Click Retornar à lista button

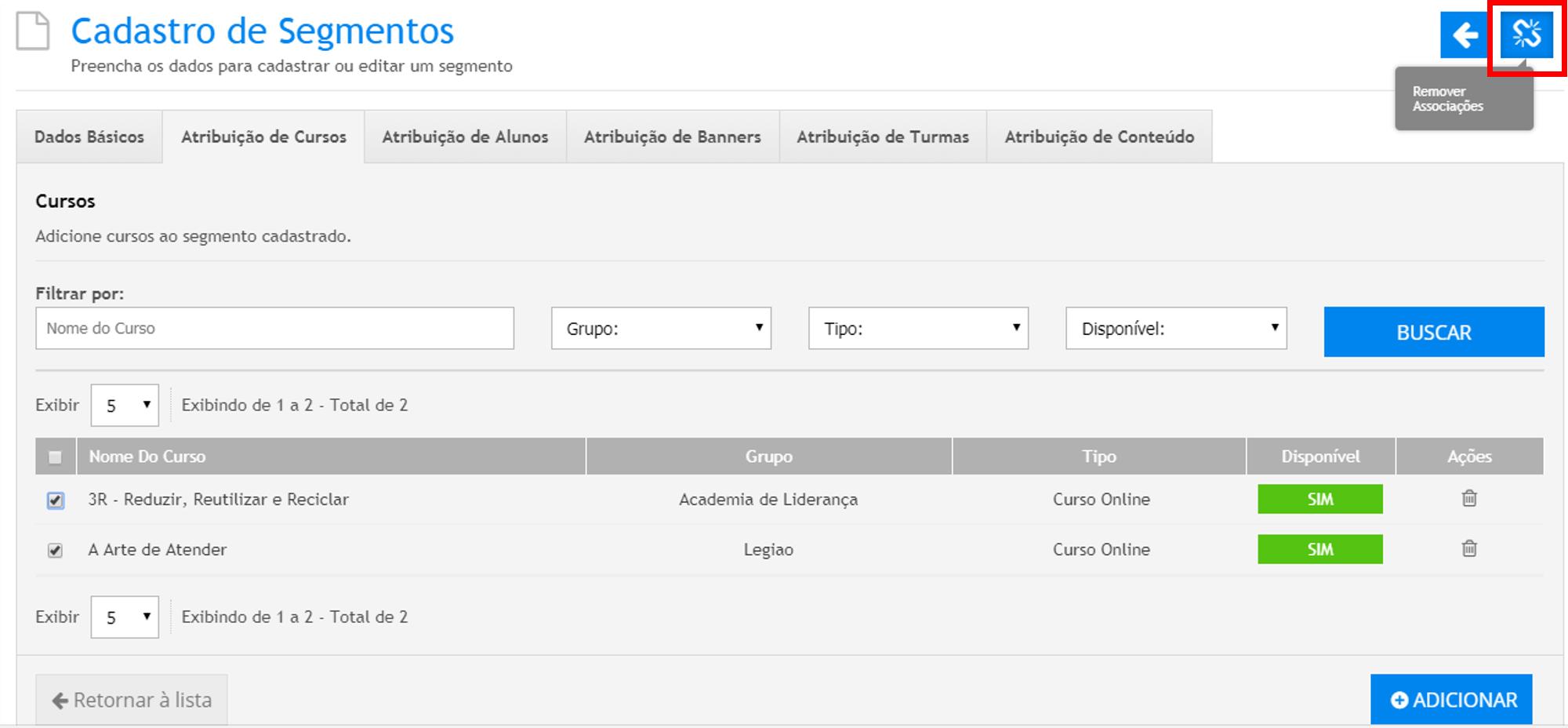132,700
